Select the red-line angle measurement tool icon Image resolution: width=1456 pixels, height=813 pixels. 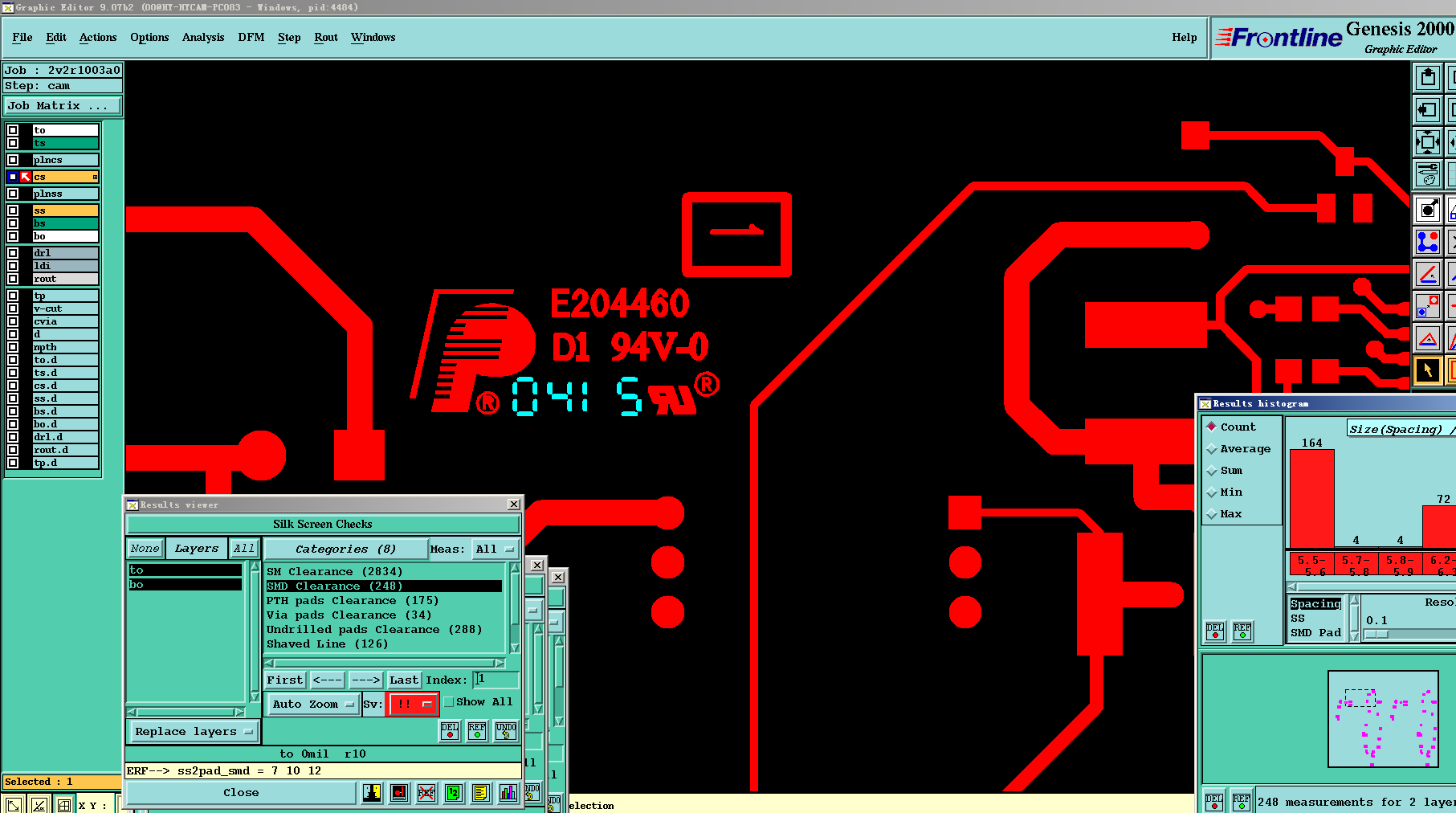pos(1427,274)
